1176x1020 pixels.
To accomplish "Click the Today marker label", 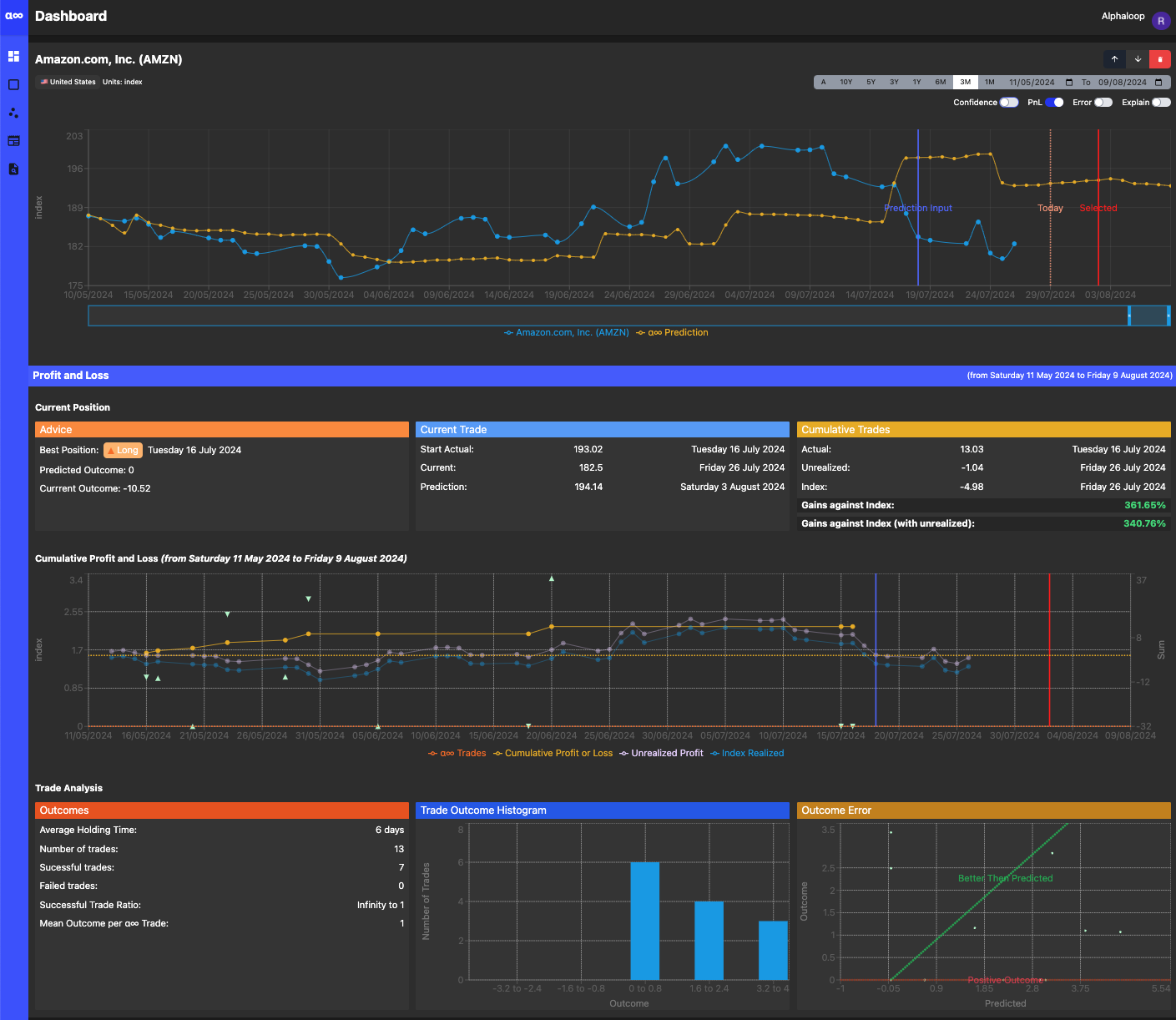I will click(1050, 208).
